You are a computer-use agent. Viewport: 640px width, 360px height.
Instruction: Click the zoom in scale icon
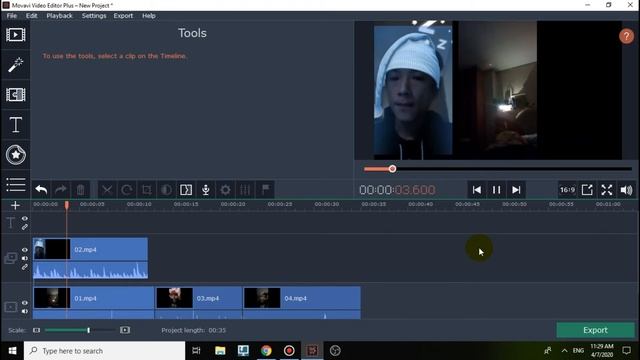(x=125, y=330)
